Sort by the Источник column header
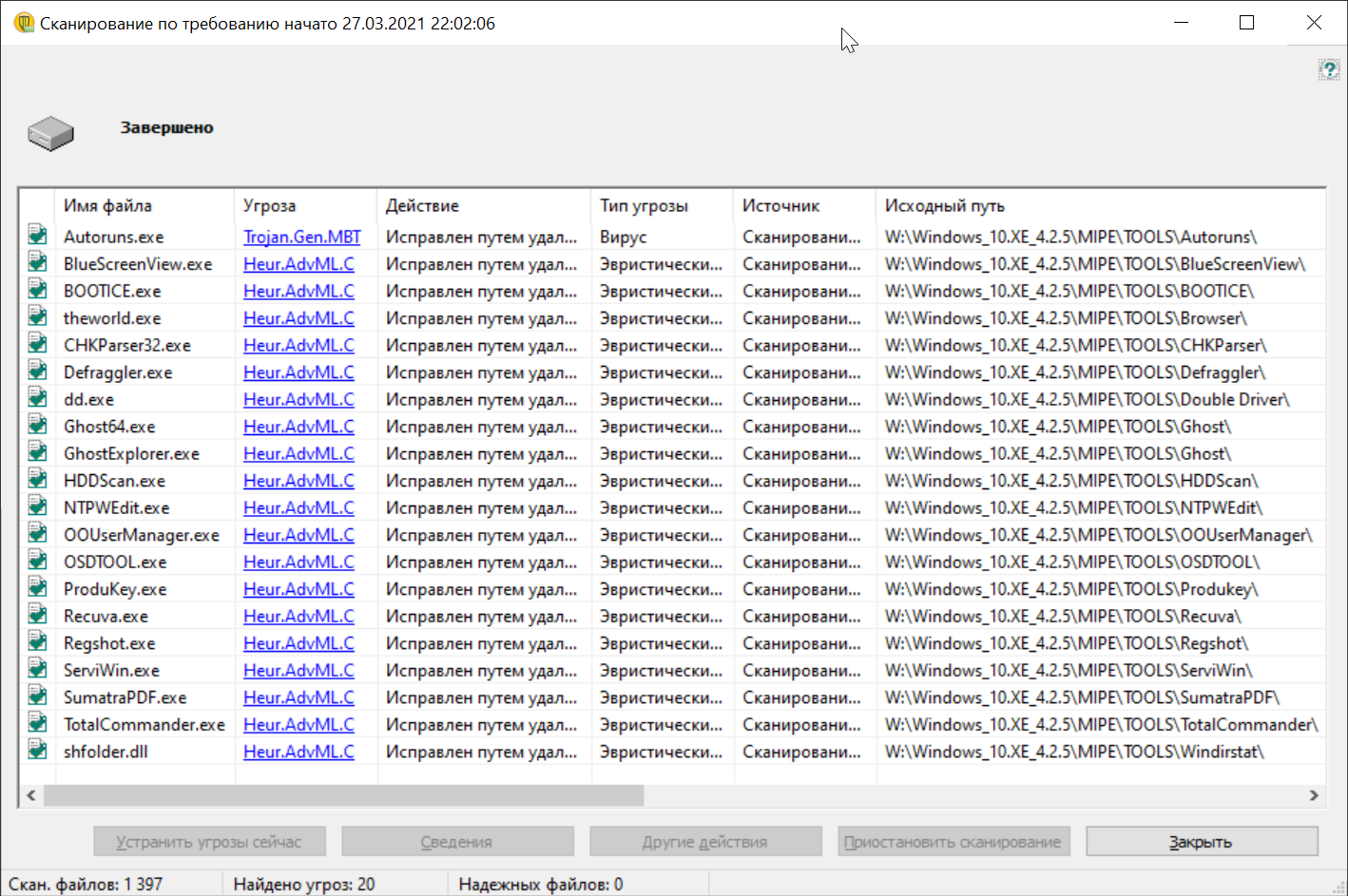1348x896 pixels. click(x=804, y=205)
